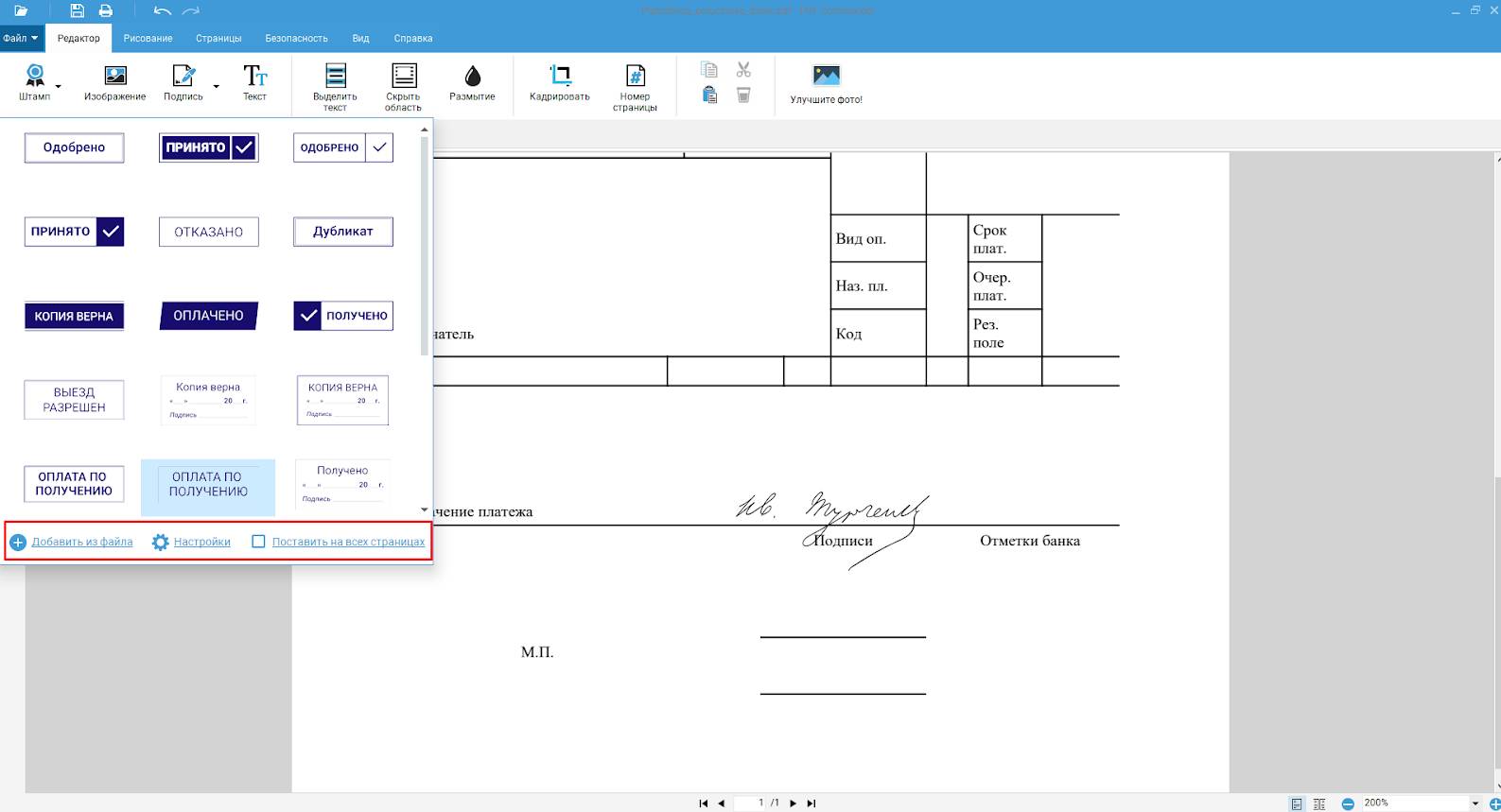Select the Получено dated stamp
1501x812 pixels.
click(343, 484)
